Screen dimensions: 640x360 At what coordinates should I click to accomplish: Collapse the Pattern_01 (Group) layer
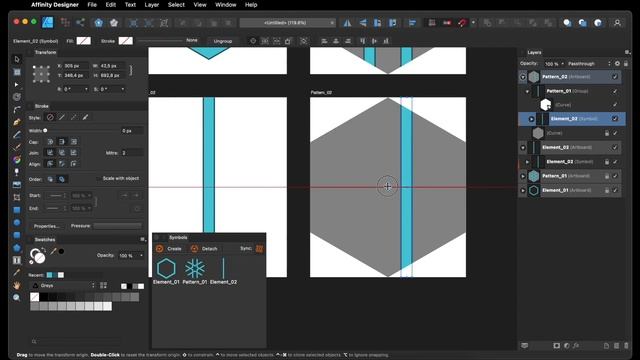(x=527, y=91)
